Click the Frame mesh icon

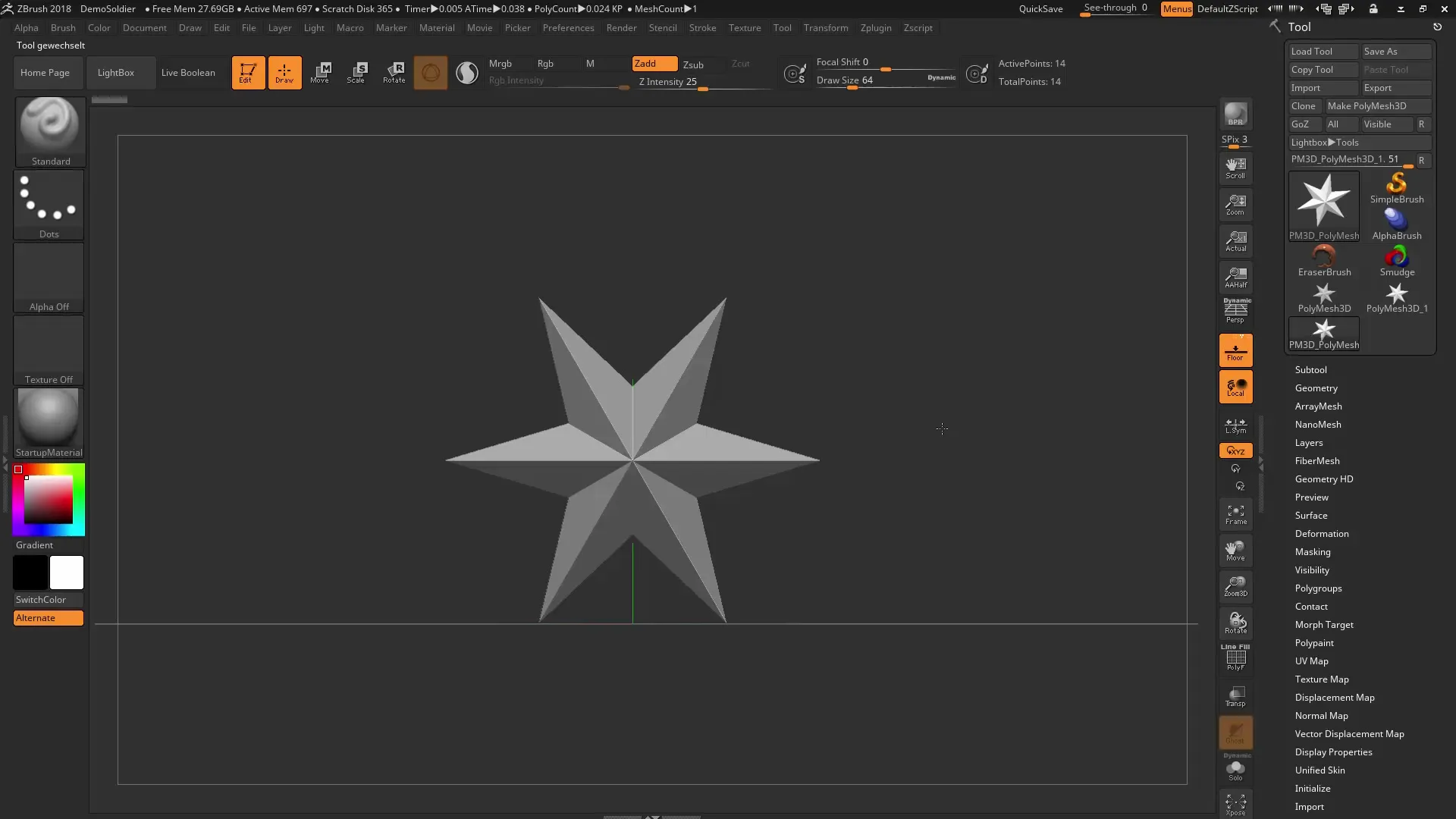pos(1235,514)
